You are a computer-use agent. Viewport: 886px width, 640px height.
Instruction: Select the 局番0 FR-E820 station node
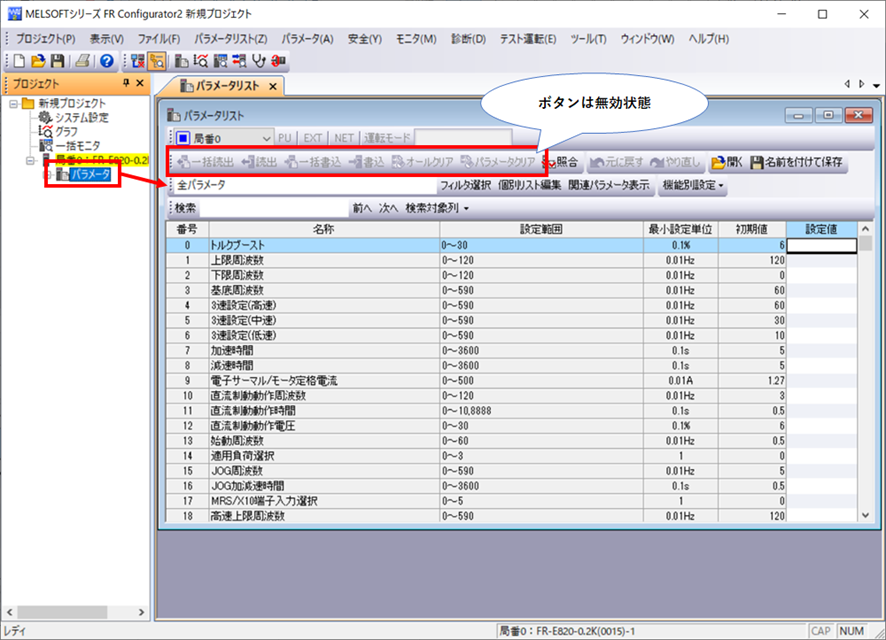tap(101, 160)
